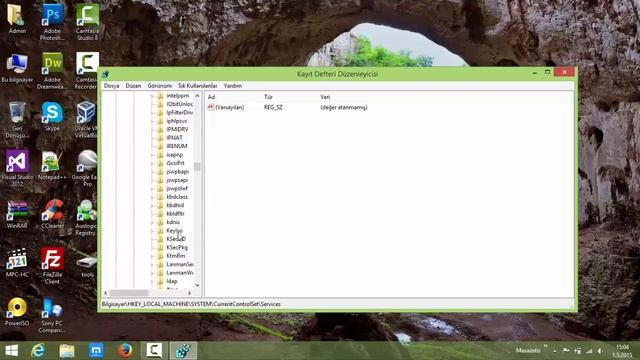
Task: Click the Registry Editor taskbar button
Action: pyautogui.click(x=183, y=351)
